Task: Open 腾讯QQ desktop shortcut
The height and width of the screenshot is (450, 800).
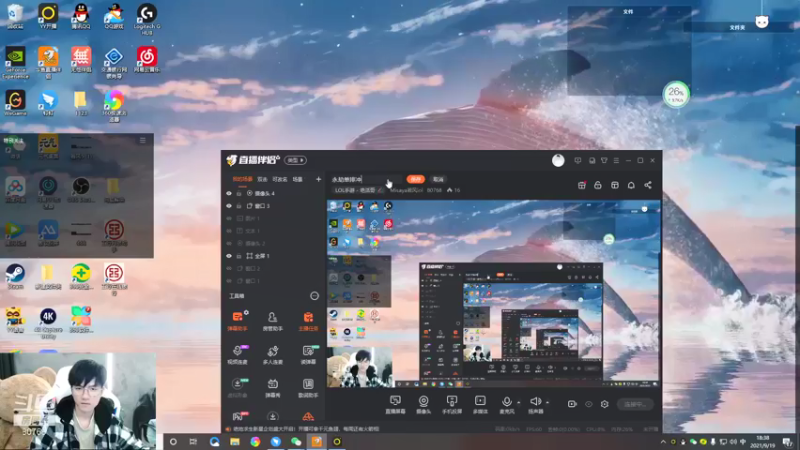Action: tap(81, 16)
